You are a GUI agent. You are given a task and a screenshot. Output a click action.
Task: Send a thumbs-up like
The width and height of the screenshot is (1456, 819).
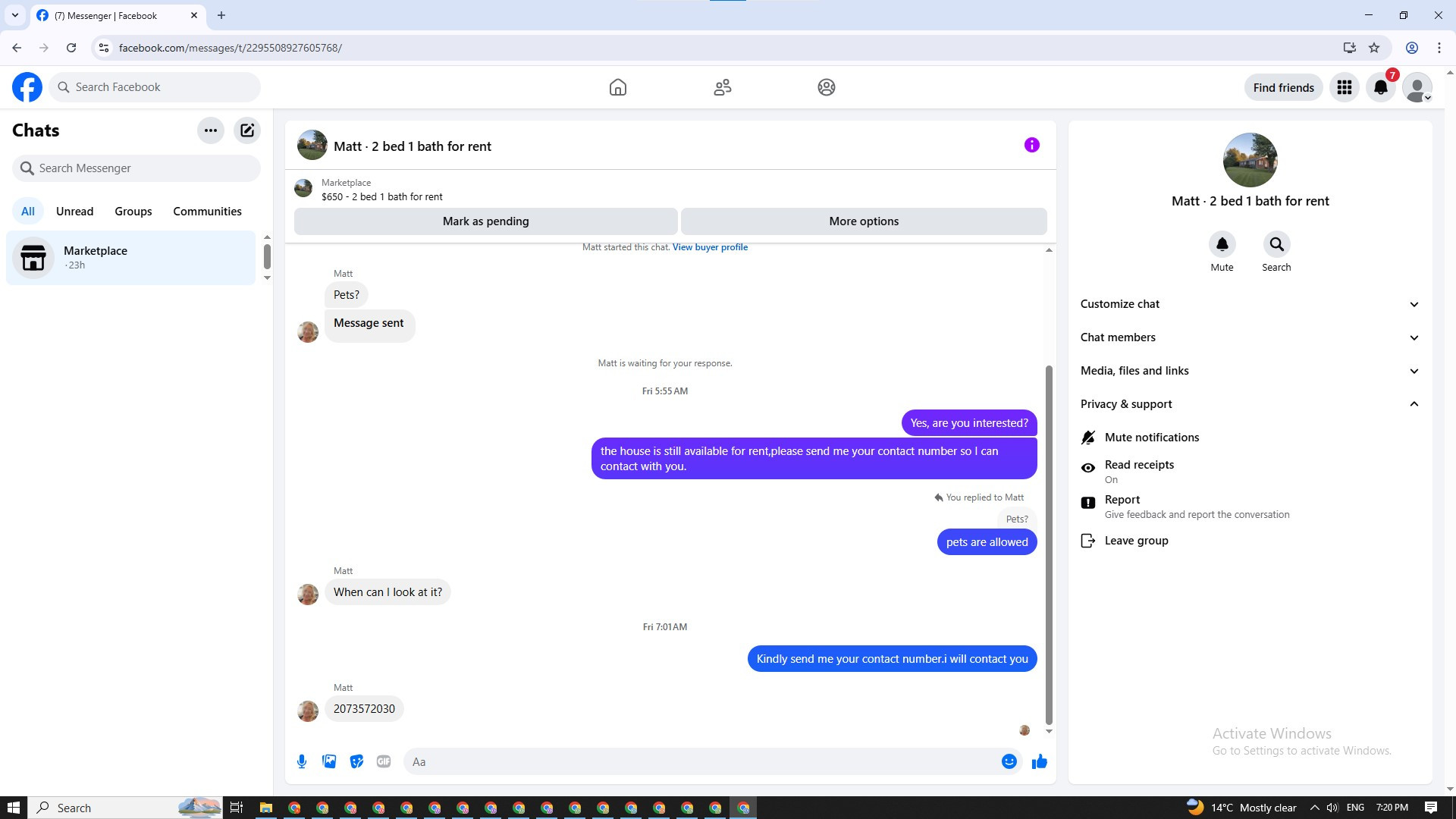pyautogui.click(x=1039, y=761)
